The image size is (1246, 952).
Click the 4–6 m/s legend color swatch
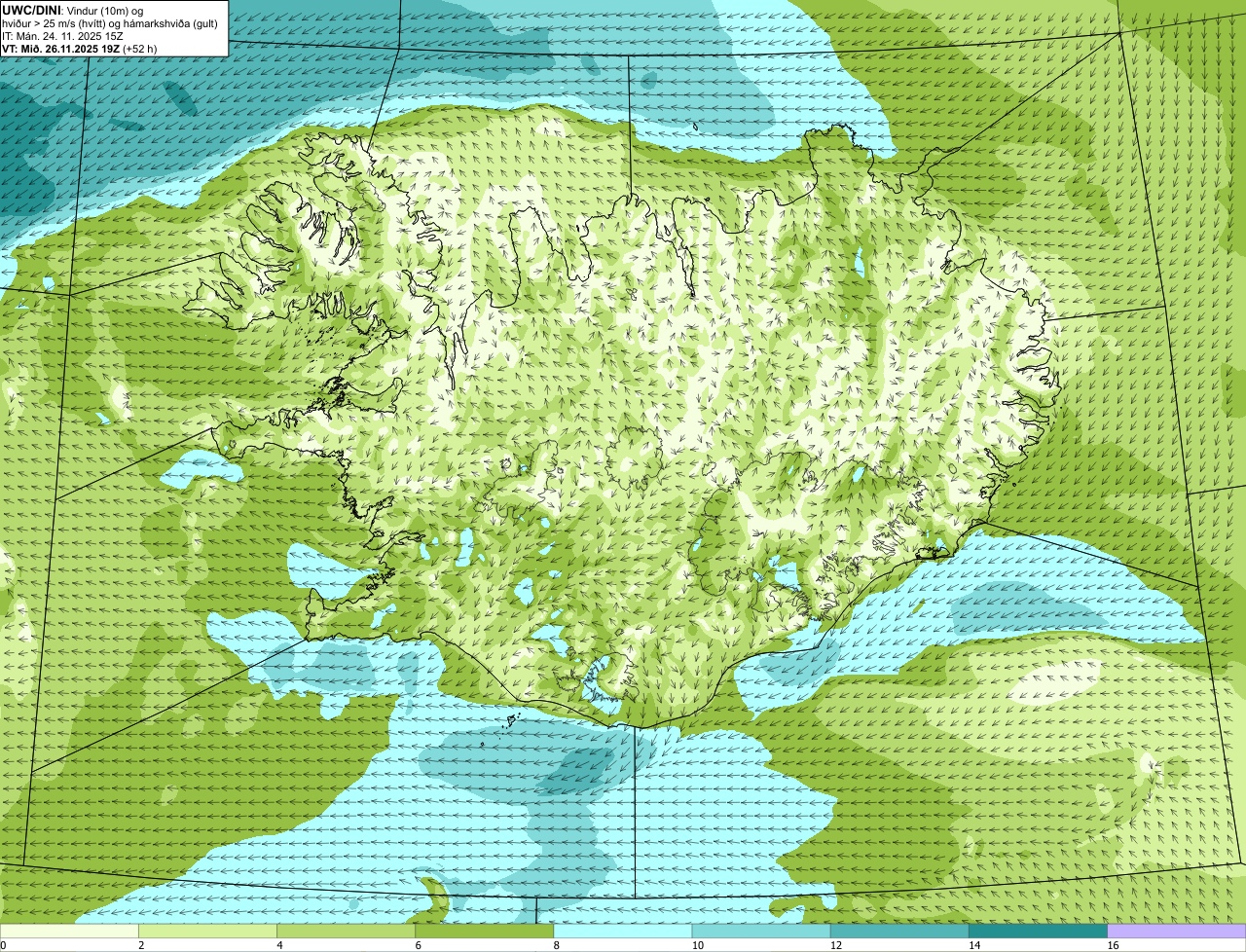tap(347, 932)
